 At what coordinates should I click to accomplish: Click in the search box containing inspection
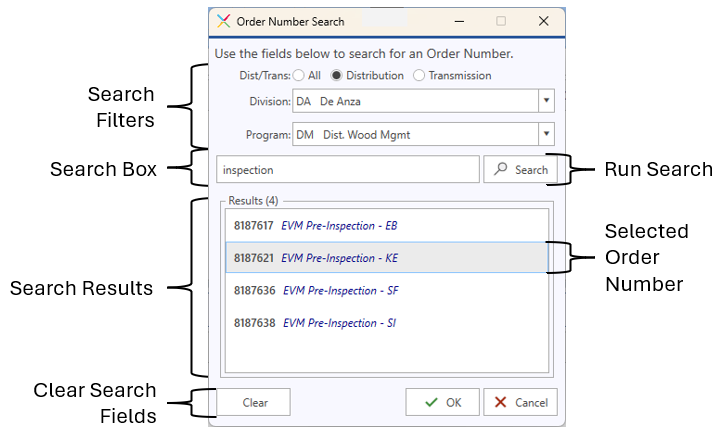point(347,170)
